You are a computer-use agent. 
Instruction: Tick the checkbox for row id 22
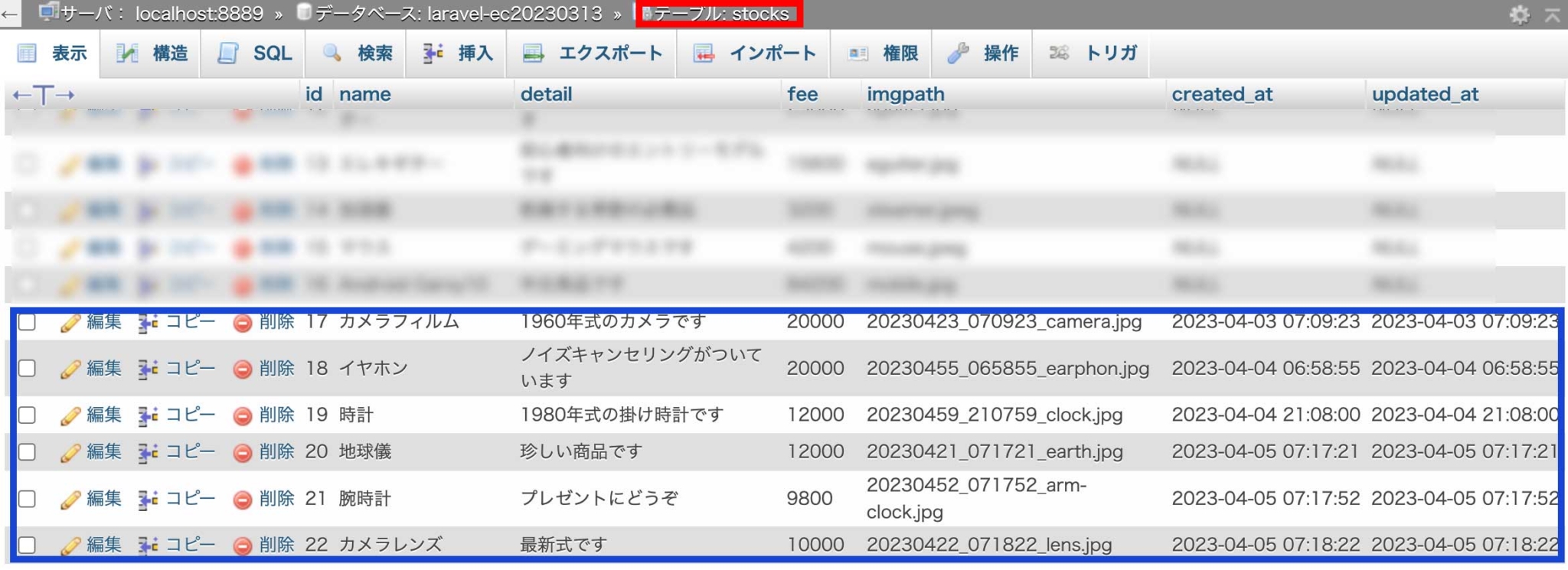coord(28,545)
